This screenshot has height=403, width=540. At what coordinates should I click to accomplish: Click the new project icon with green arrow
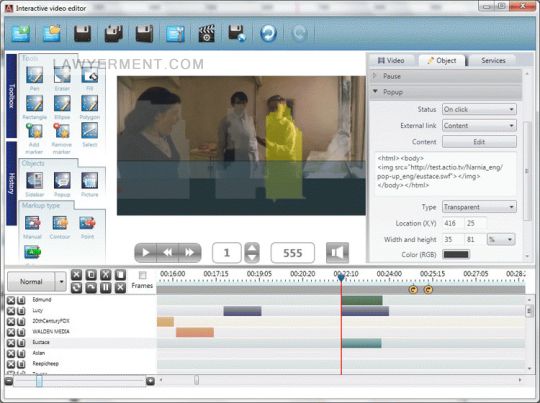point(21,33)
